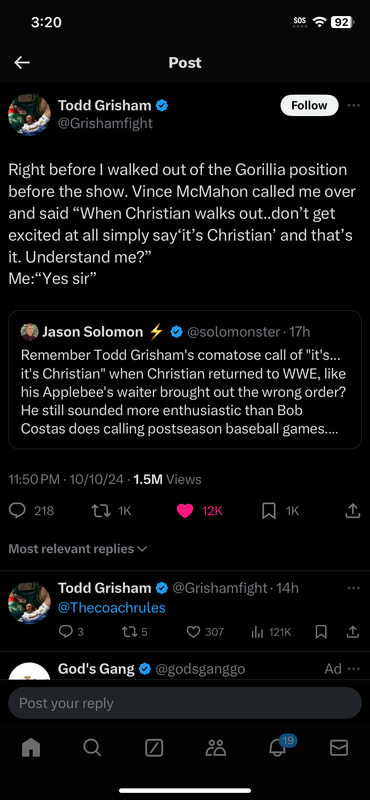Tap the back arrow icon
370x800 pixels.
click(22, 63)
